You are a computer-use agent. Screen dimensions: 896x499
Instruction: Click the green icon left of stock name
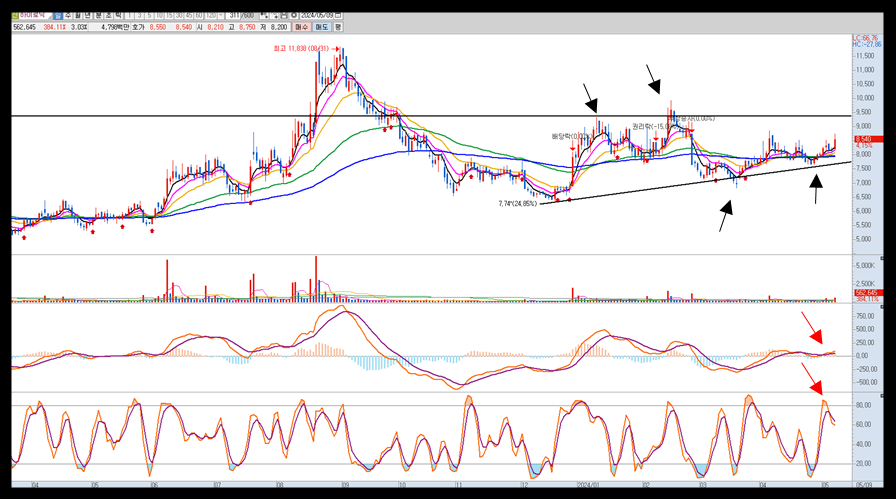tap(15, 15)
